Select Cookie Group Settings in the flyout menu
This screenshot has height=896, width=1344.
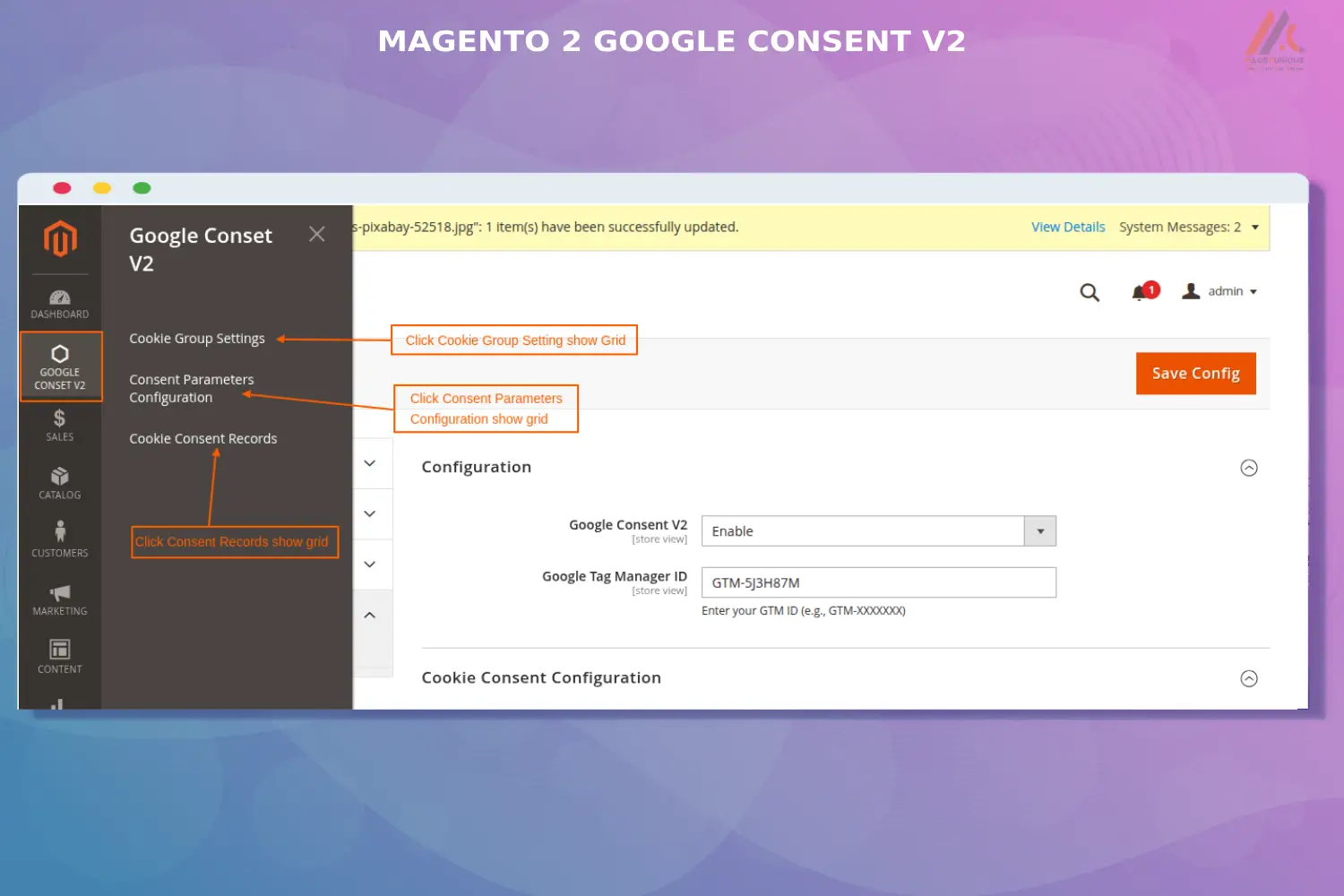(x=197, y=338)
